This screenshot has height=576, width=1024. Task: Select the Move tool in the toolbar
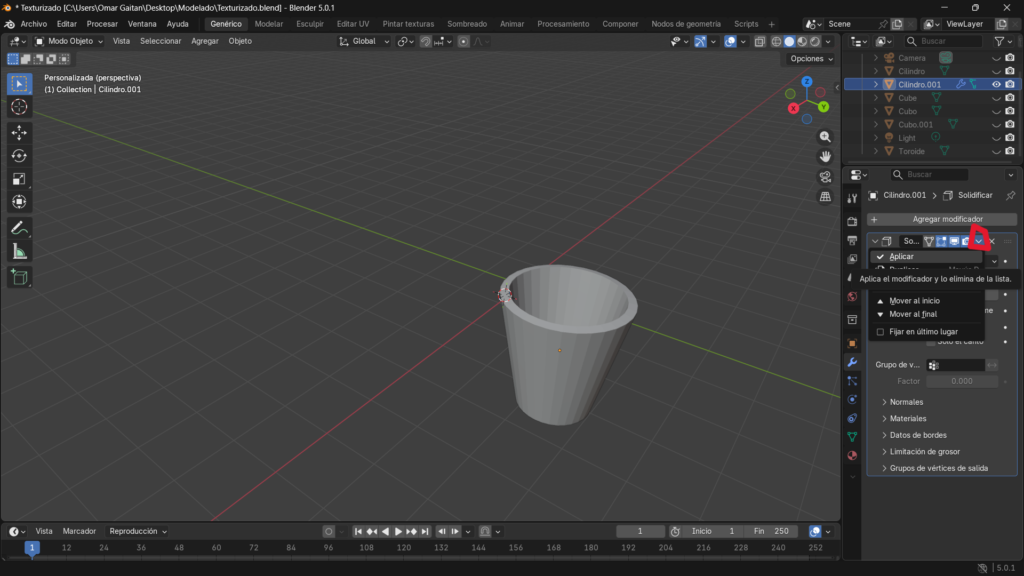(x=19, y=132)
